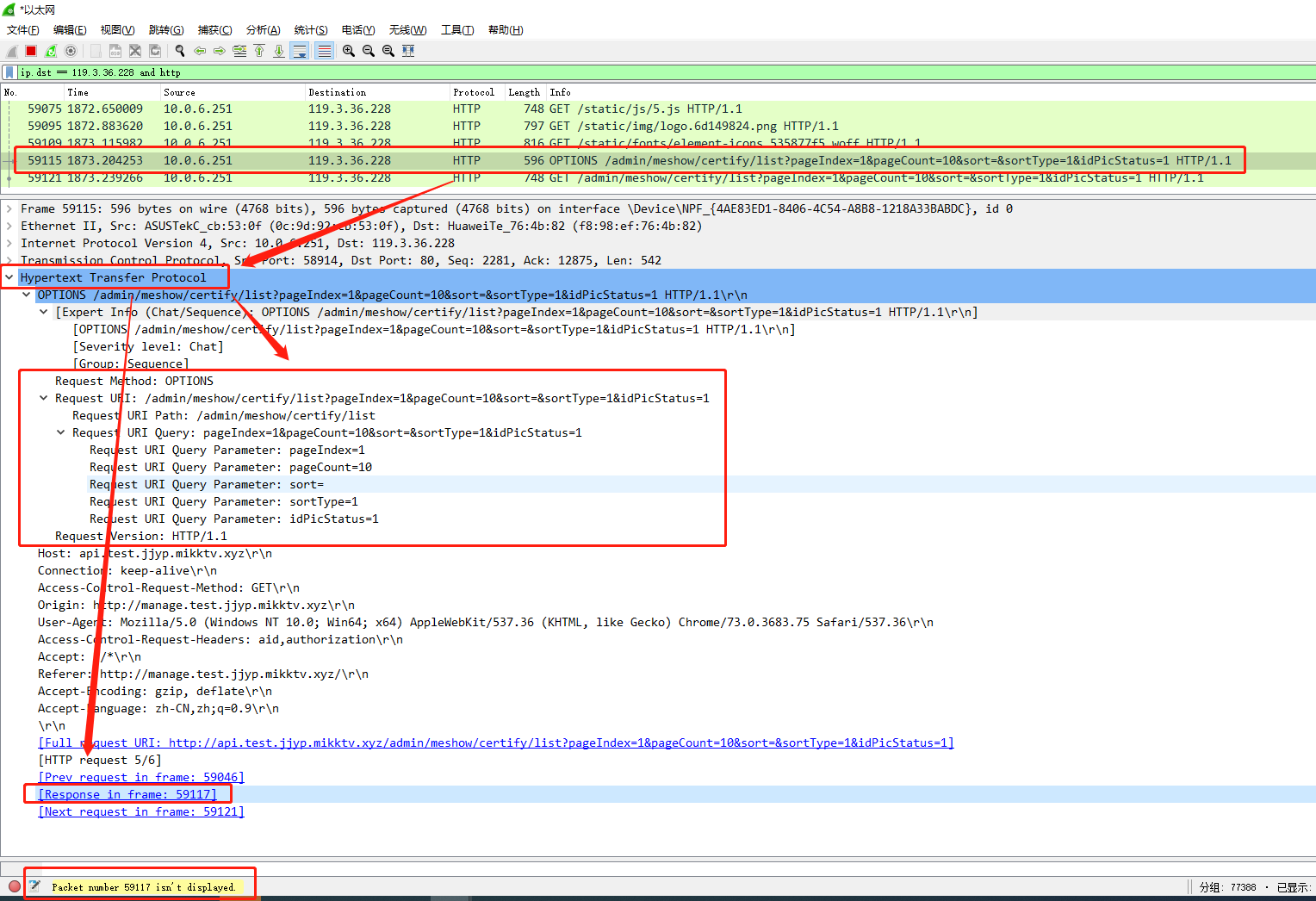The height and width of the screenshot is (901, 1316).
Task: Open the 电话(Y) menu
Action: [x=358, y=30]
